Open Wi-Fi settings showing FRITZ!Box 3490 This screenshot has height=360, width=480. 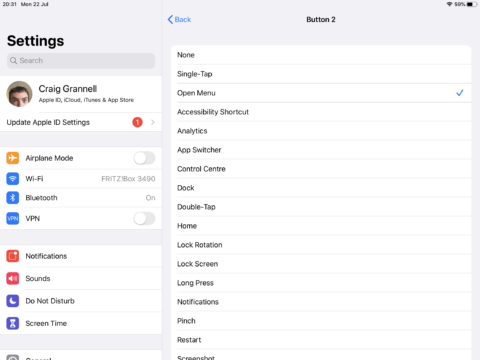pos(81,179)
